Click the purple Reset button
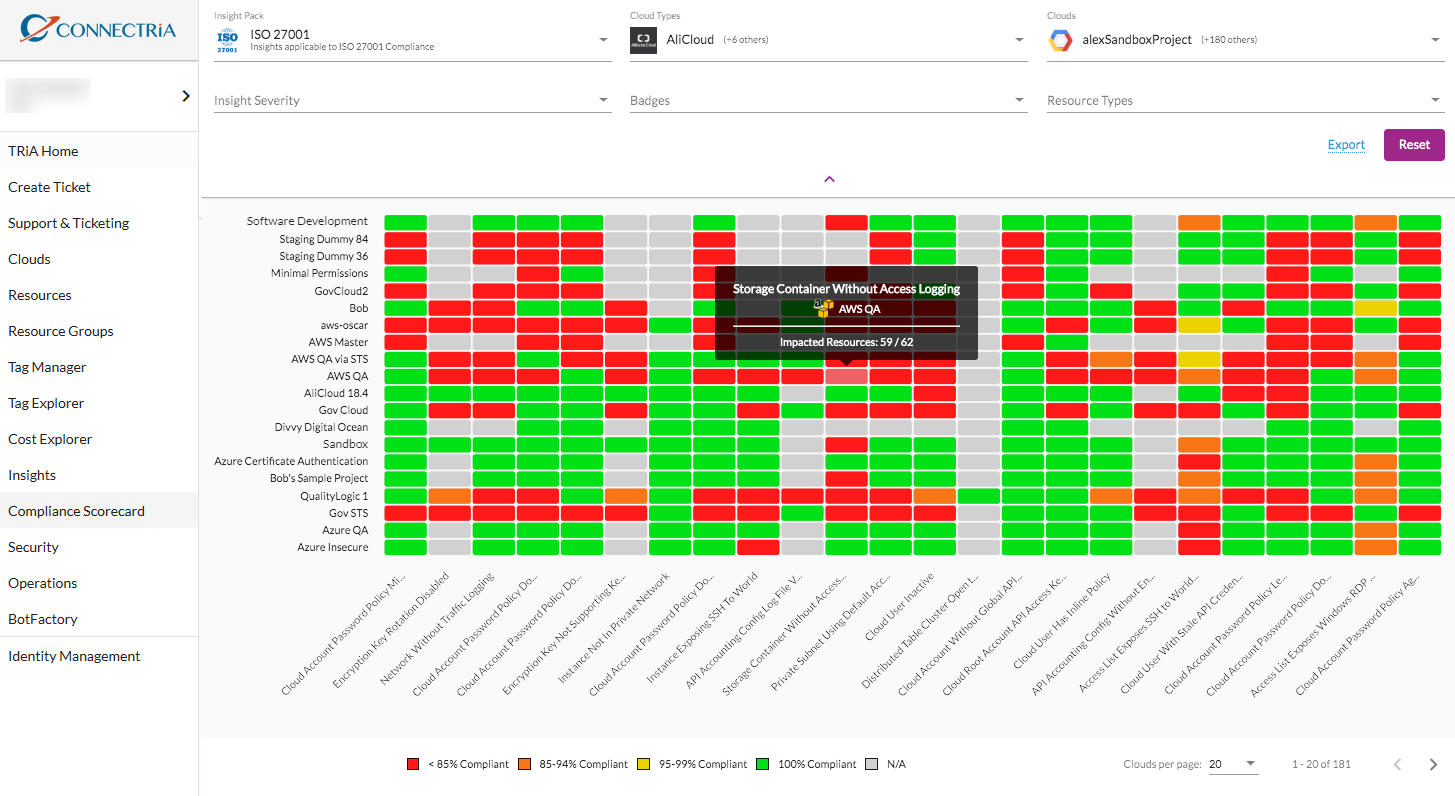 point(1414,145)
